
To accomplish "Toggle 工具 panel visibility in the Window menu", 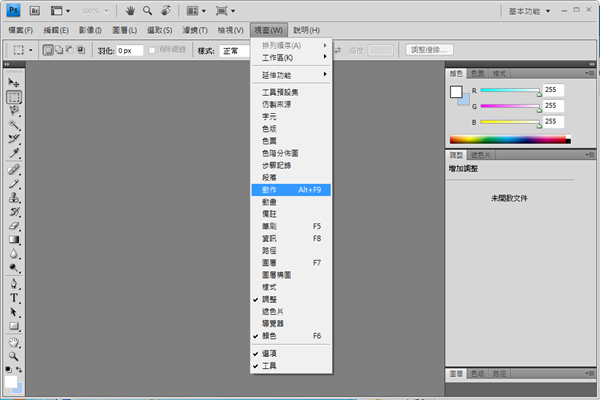I will (x=270, y=366).
